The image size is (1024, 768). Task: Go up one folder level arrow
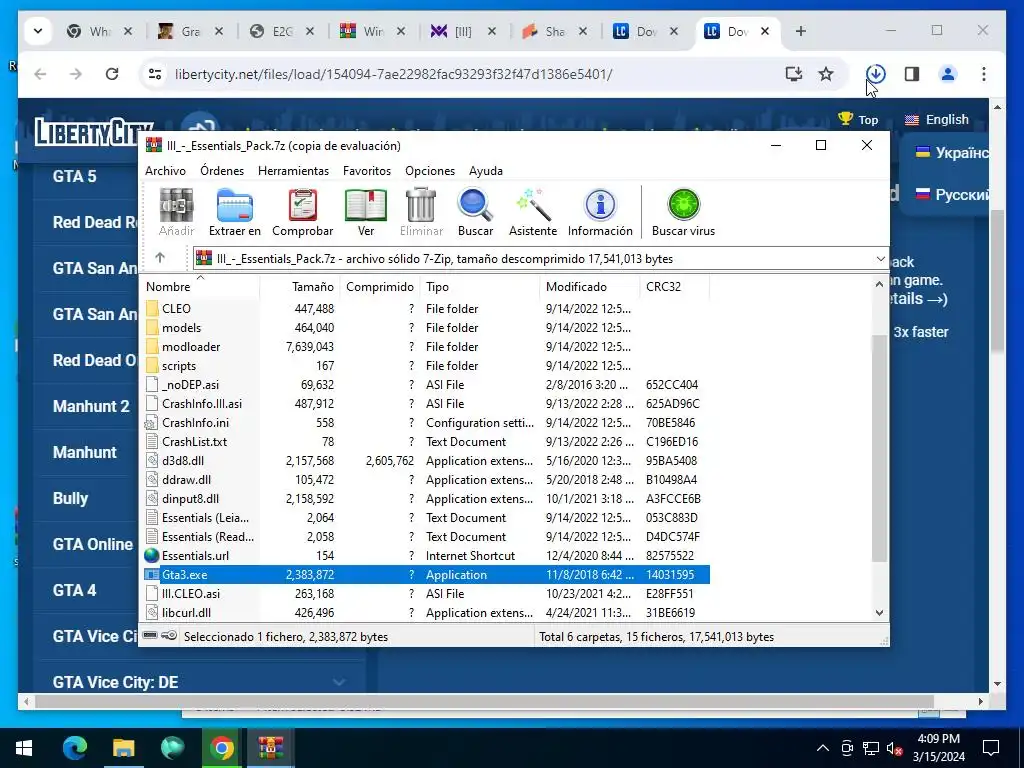[160, 258]
